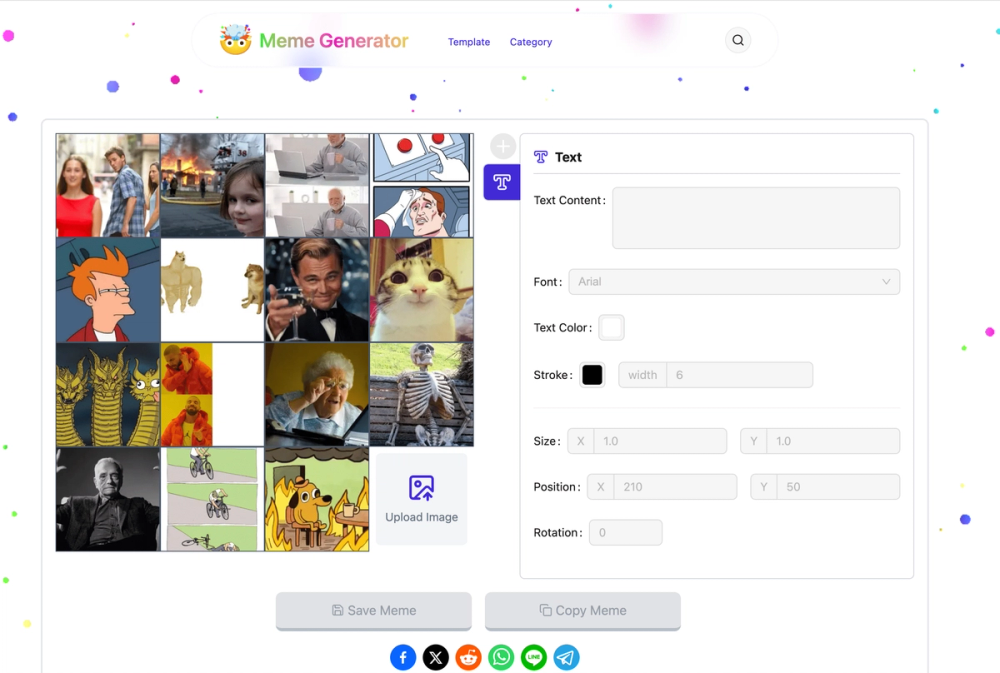
Task: Select the Drake Hotline Bling template
Action: [212, 395]
